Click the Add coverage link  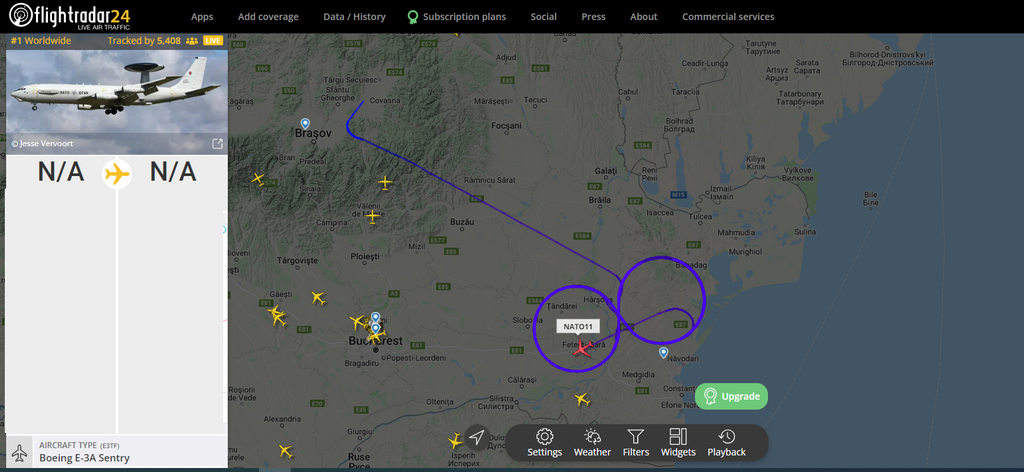click(x=268, y=17)
